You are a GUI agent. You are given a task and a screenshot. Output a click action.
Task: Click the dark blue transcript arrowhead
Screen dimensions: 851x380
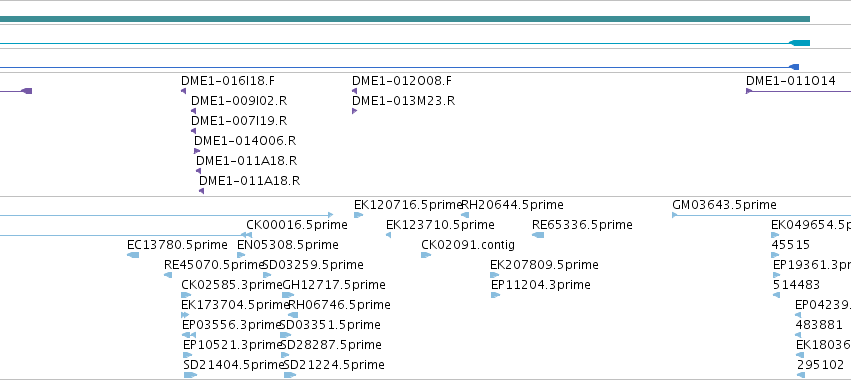pos(793,67)
